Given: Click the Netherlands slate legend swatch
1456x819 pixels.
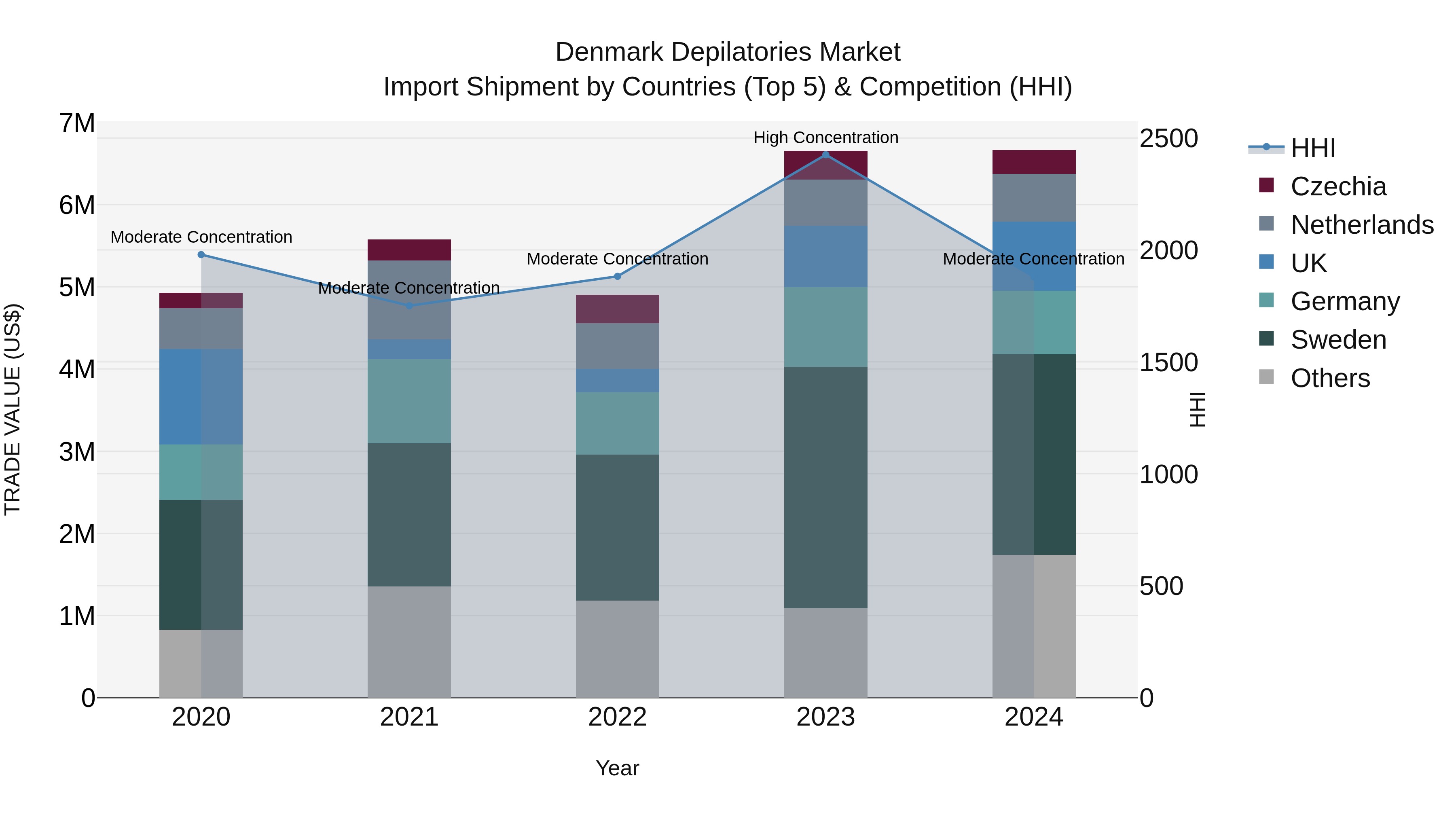Looking at the screenshot, I should [x=1267, y=223].
